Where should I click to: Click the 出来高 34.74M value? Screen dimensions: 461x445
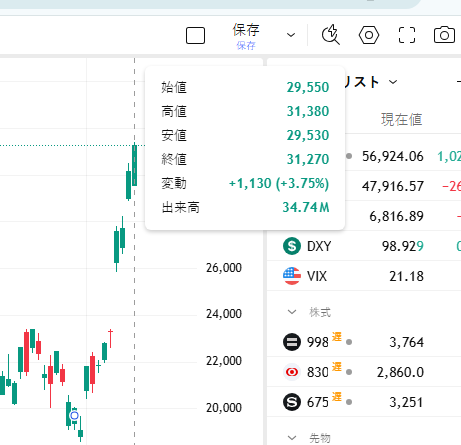[306, 207]
